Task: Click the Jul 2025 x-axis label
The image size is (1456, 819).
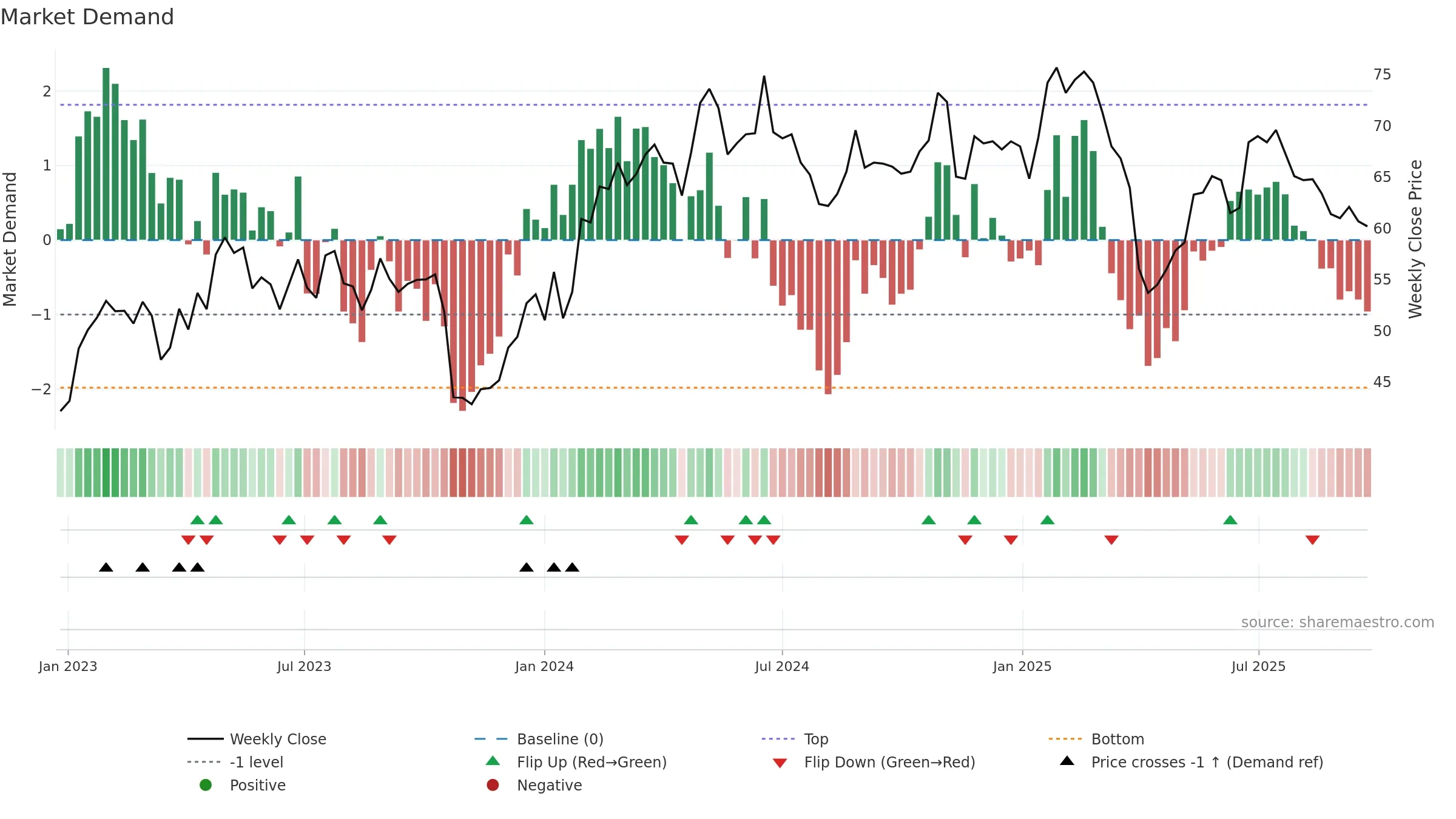Action: click(1259, 667)
